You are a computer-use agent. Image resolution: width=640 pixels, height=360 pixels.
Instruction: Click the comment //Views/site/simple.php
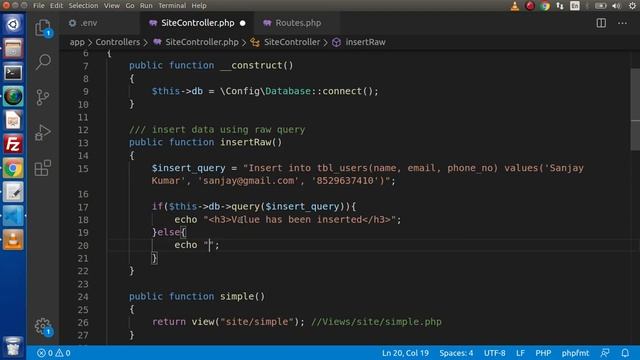(x=376, y=322)
